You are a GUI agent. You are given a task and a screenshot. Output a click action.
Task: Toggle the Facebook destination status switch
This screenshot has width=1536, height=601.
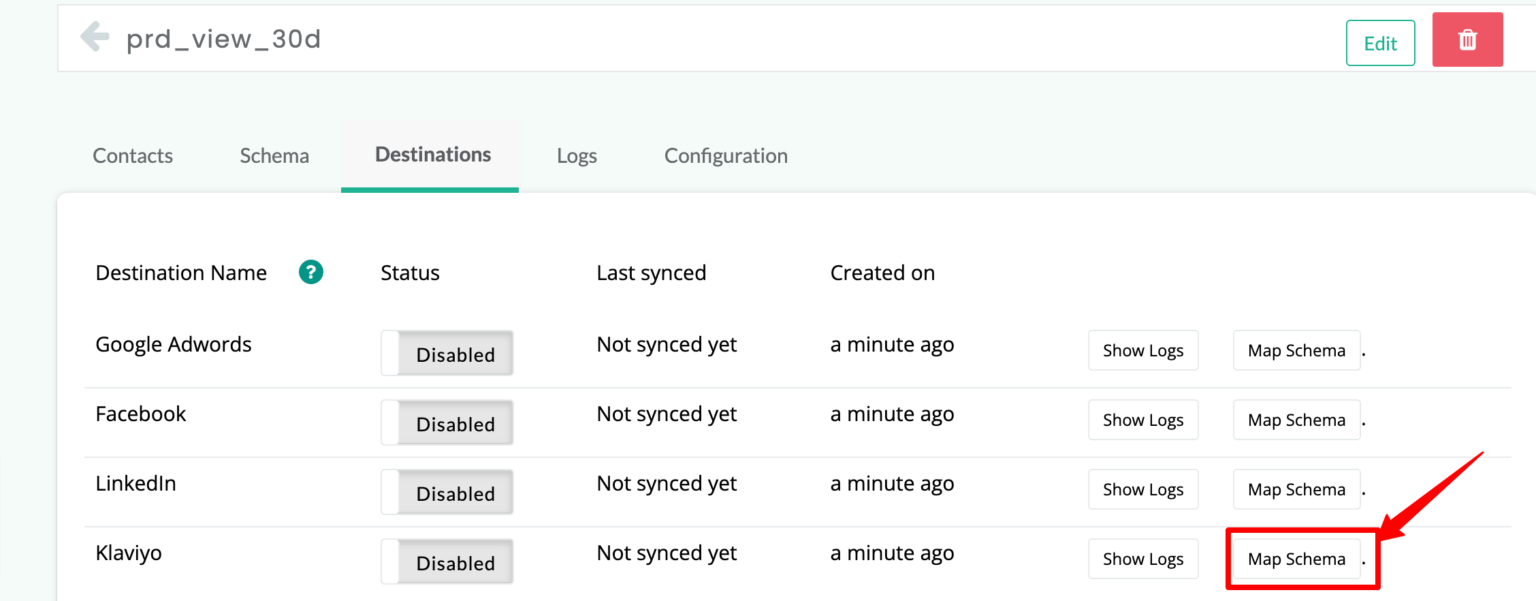coord(447,422)
